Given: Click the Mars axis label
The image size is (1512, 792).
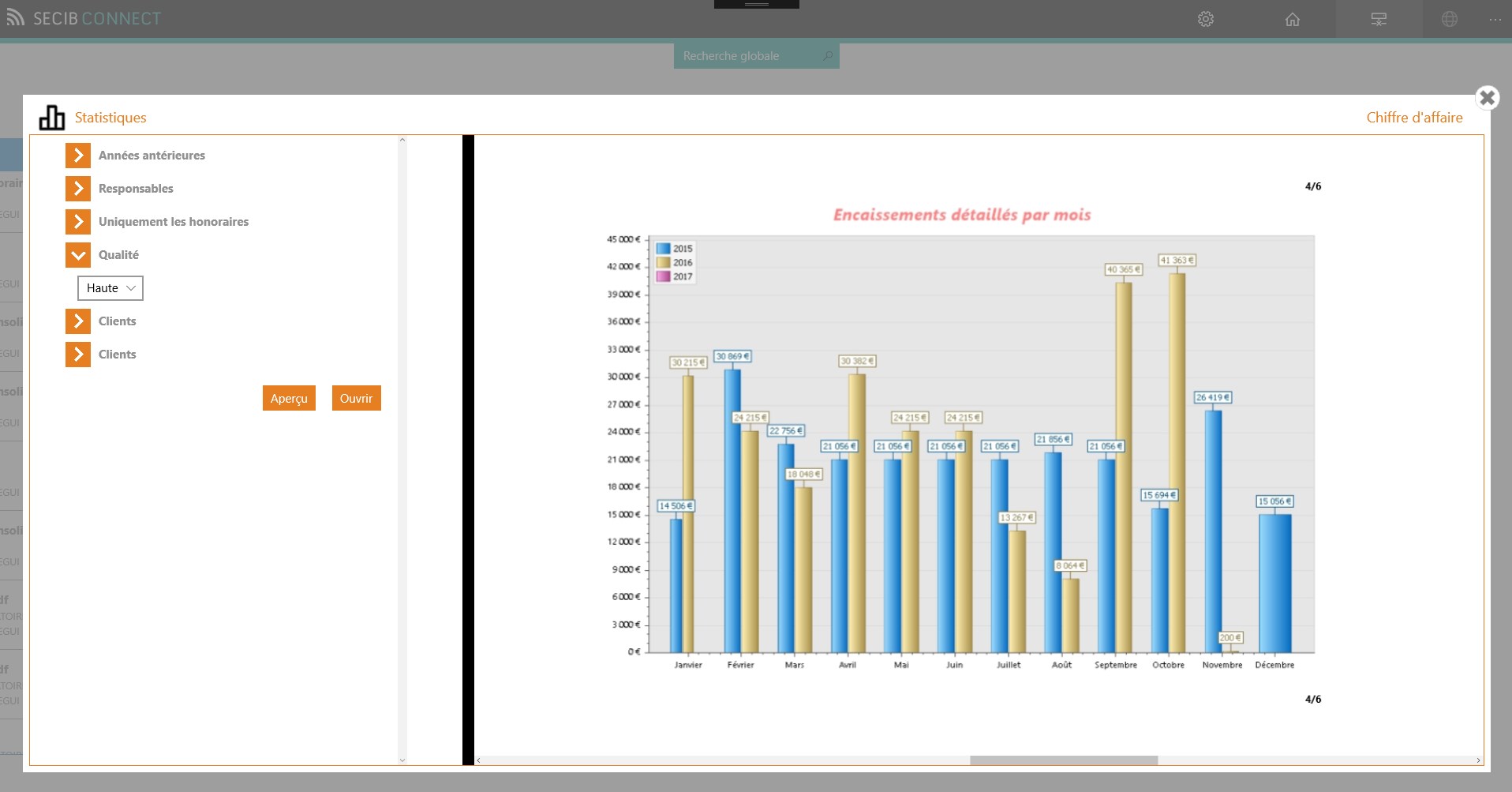Looking at the screenshot, I should point(795,665).
